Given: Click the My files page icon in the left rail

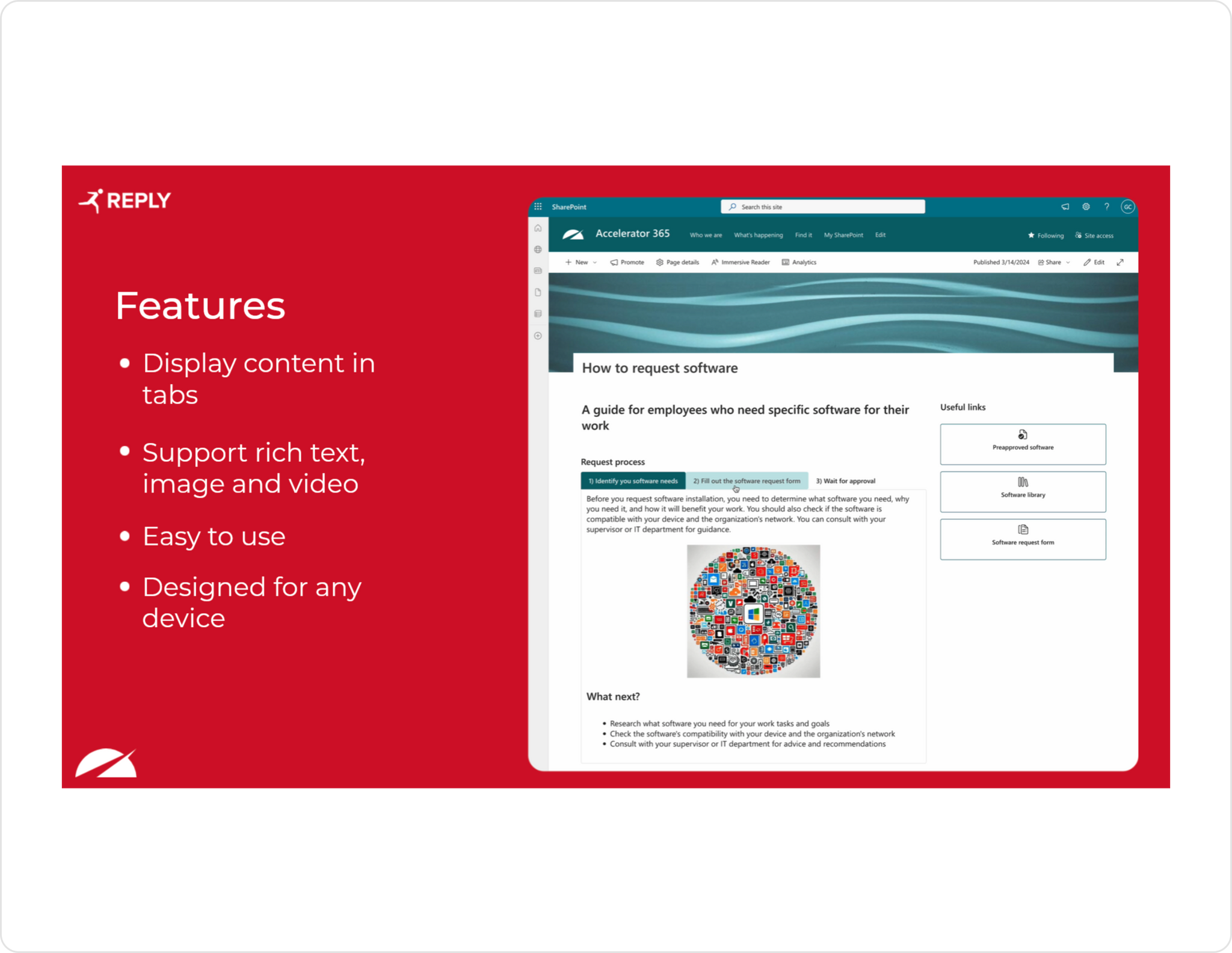Looking at the screenshot, I should 538,292.
